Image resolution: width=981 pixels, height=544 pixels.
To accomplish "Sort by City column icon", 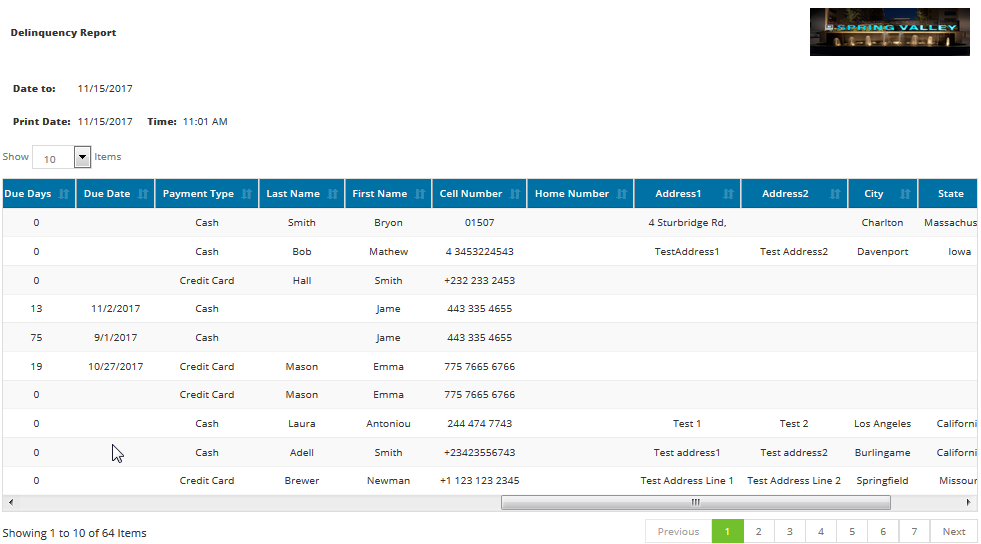I will click(x=905, y=194).
